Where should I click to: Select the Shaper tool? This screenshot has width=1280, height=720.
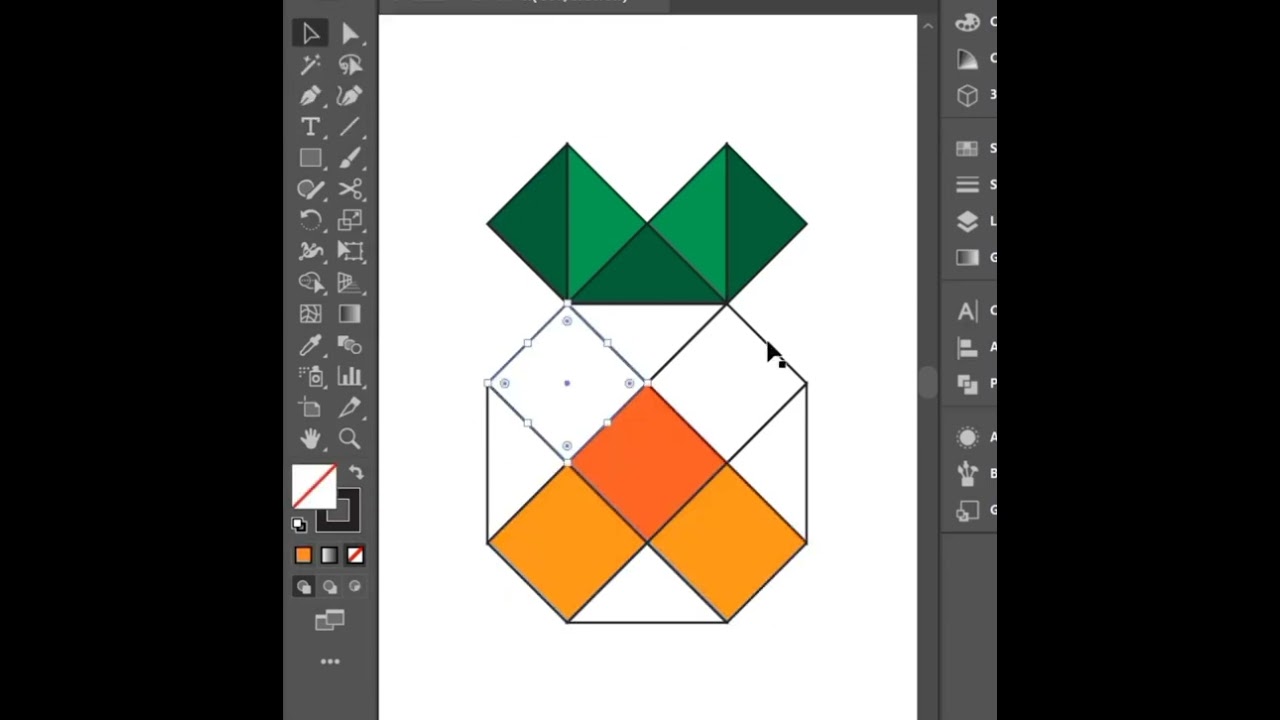point(310,189)
